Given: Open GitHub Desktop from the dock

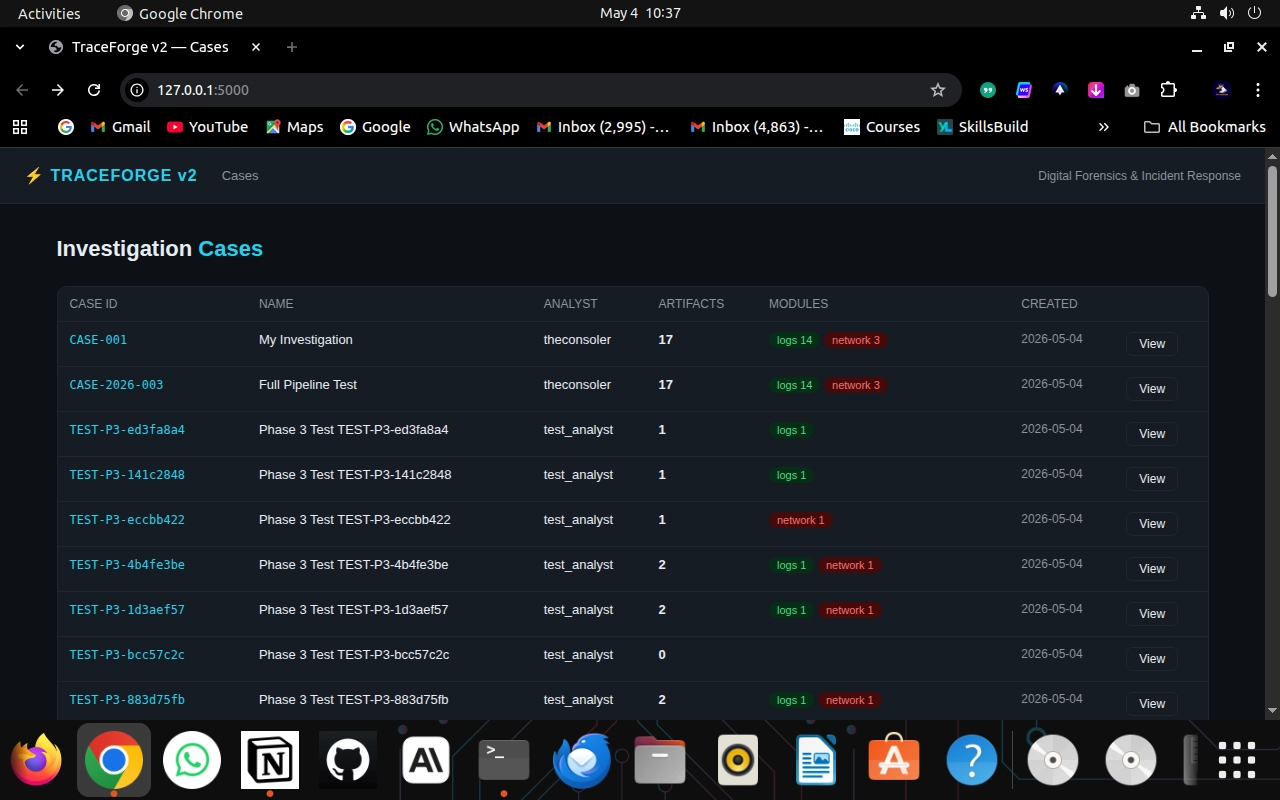Looking at the screenshot, I should tap(348, 760).
